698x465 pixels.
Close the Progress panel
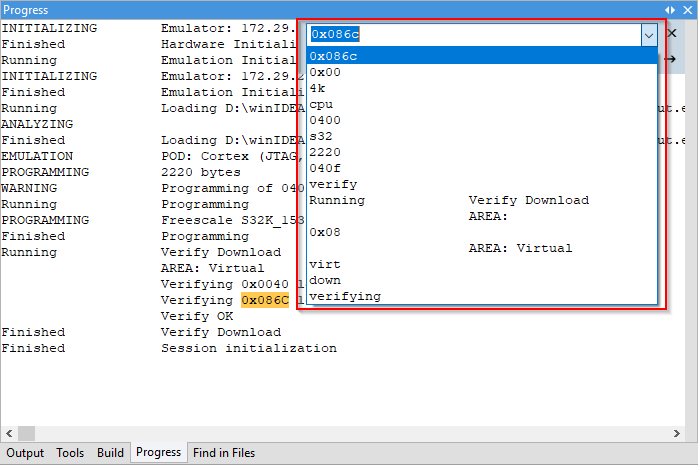687,9
